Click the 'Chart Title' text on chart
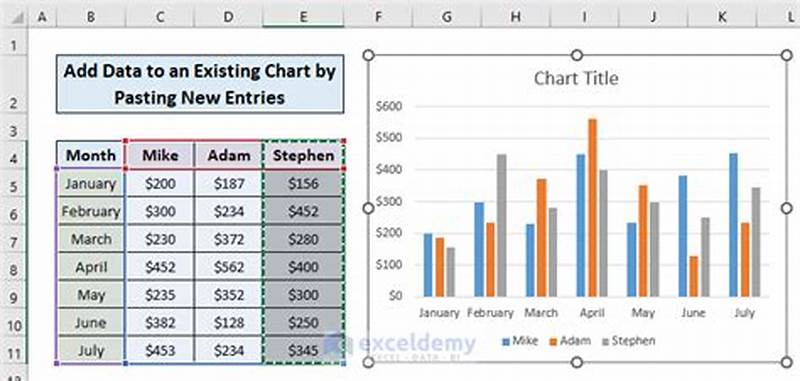 click(x=576, y=79)
